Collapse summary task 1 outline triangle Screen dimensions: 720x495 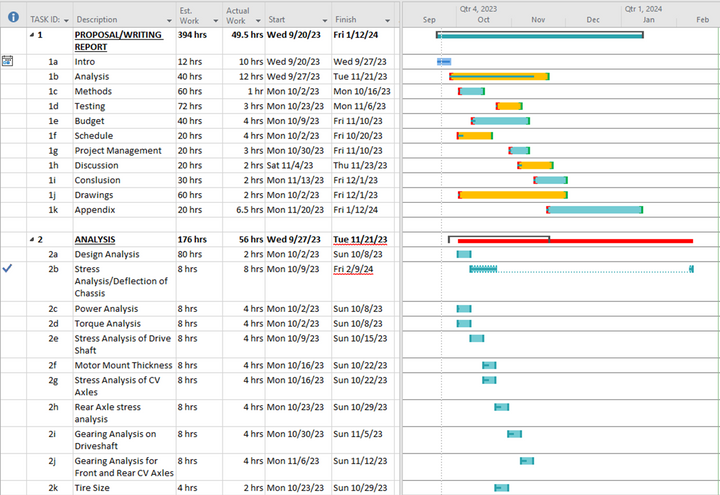coord(32,35)
